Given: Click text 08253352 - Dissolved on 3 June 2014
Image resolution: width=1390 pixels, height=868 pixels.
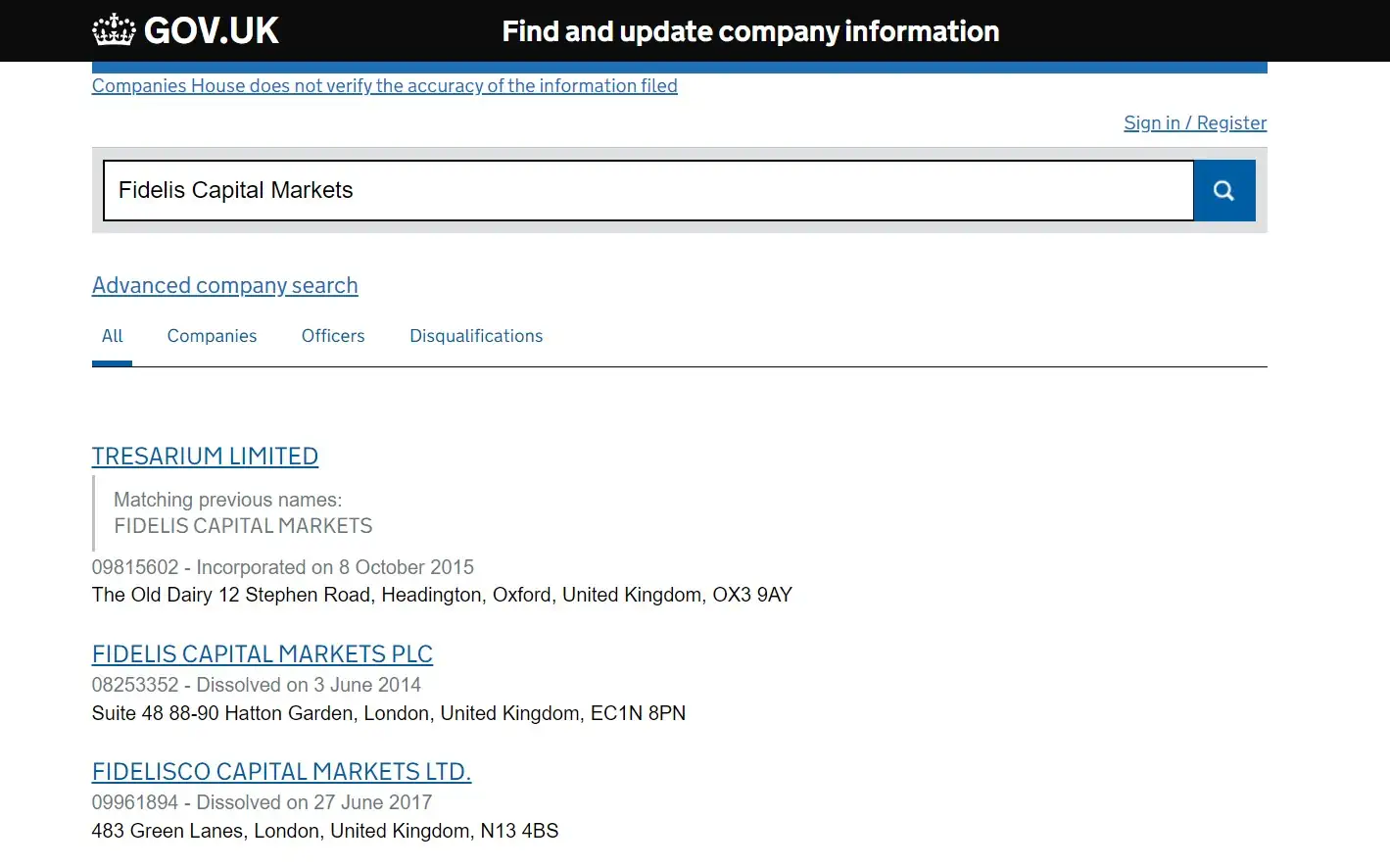Looking at the screenshot, I should pyautogui.click(x=257, y=685).
